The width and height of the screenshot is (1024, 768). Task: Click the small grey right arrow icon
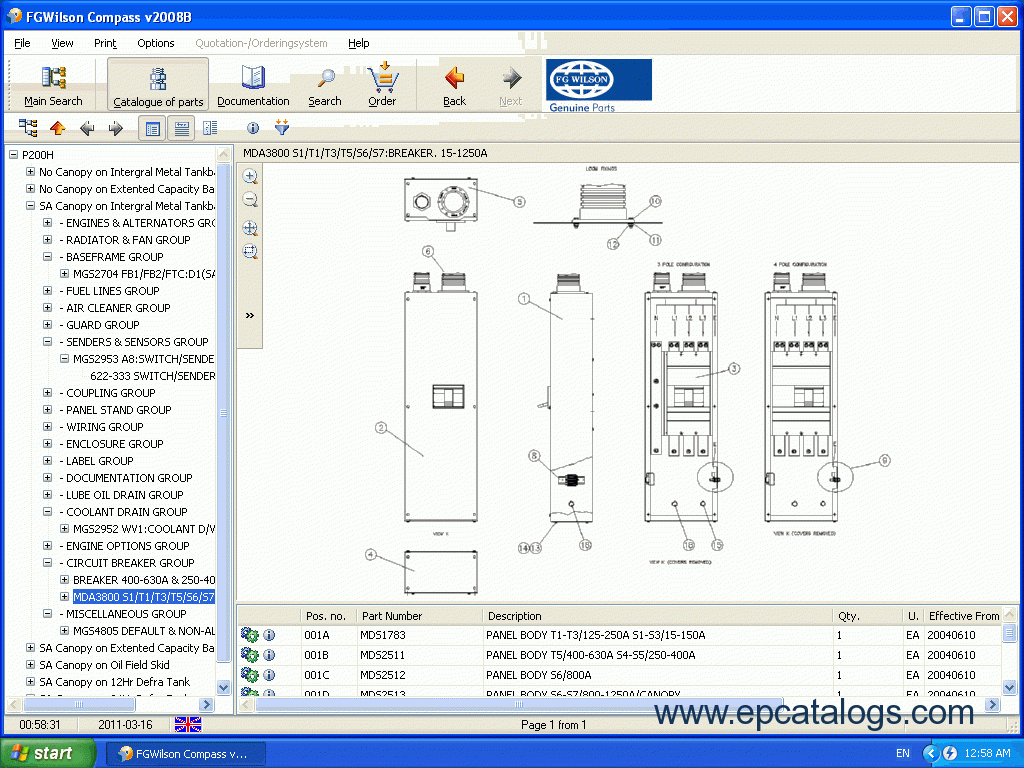(x=116, y=128)
